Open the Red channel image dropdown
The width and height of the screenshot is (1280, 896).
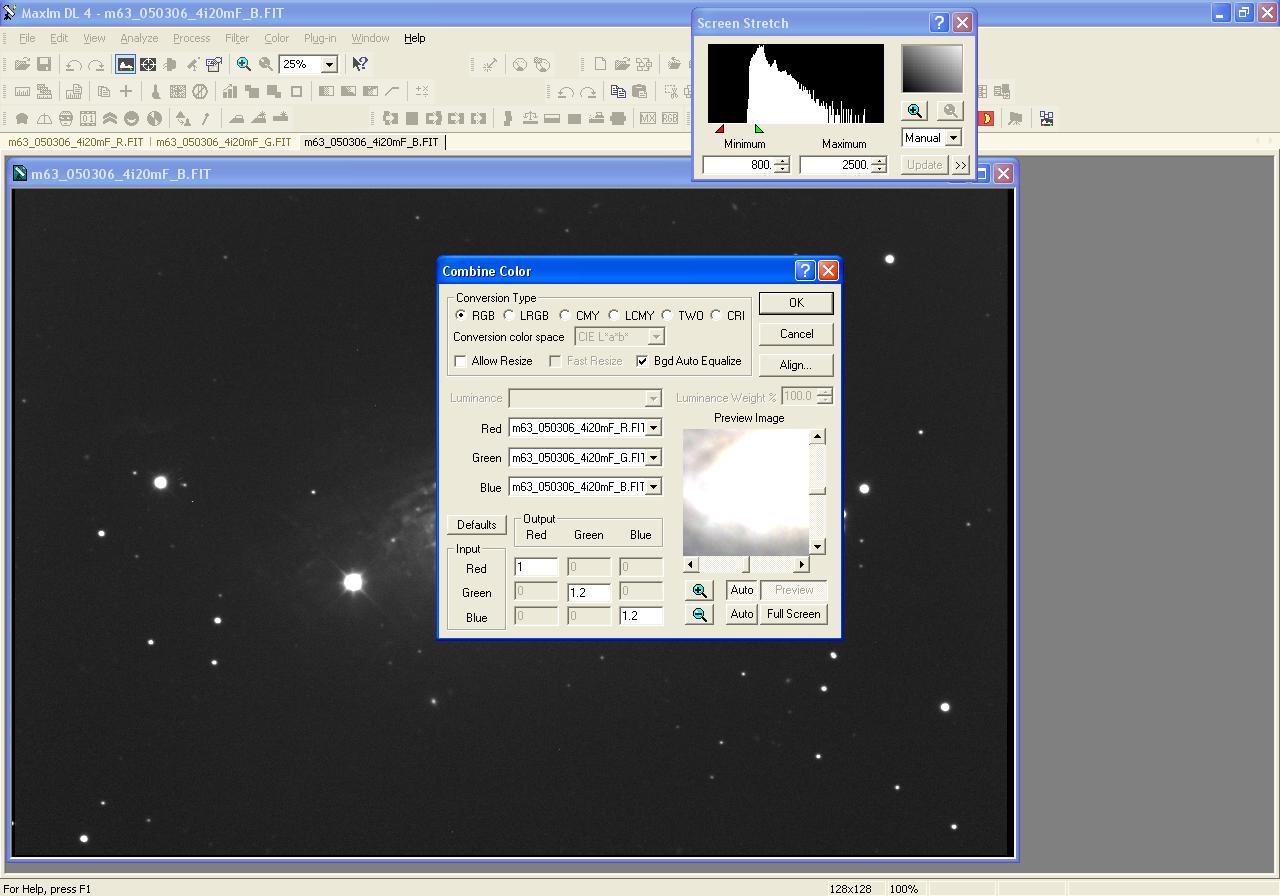coord(653,428)
